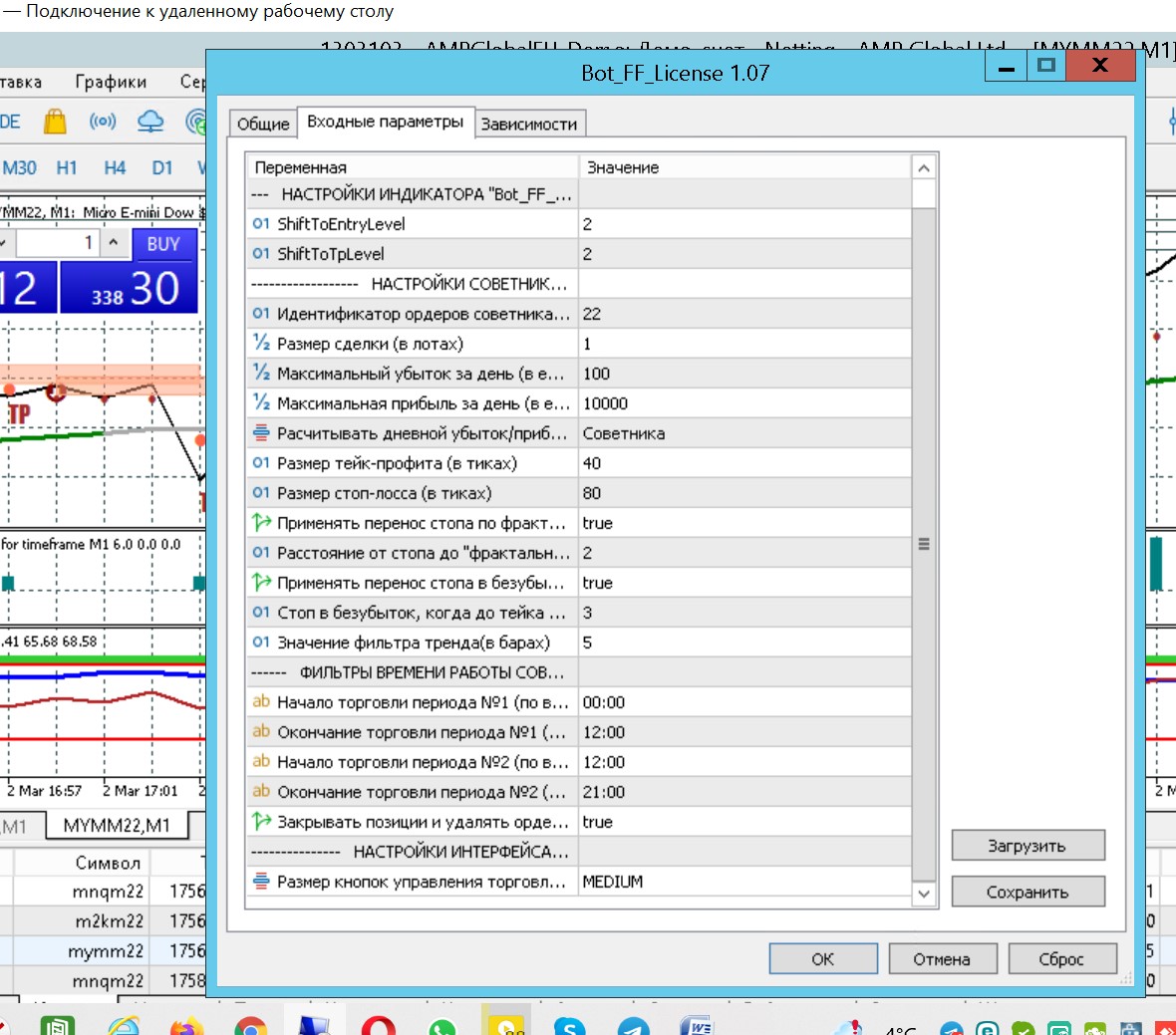Open the Общие tab
This screenshot has width=1176, height=1035.
point(263,124)
